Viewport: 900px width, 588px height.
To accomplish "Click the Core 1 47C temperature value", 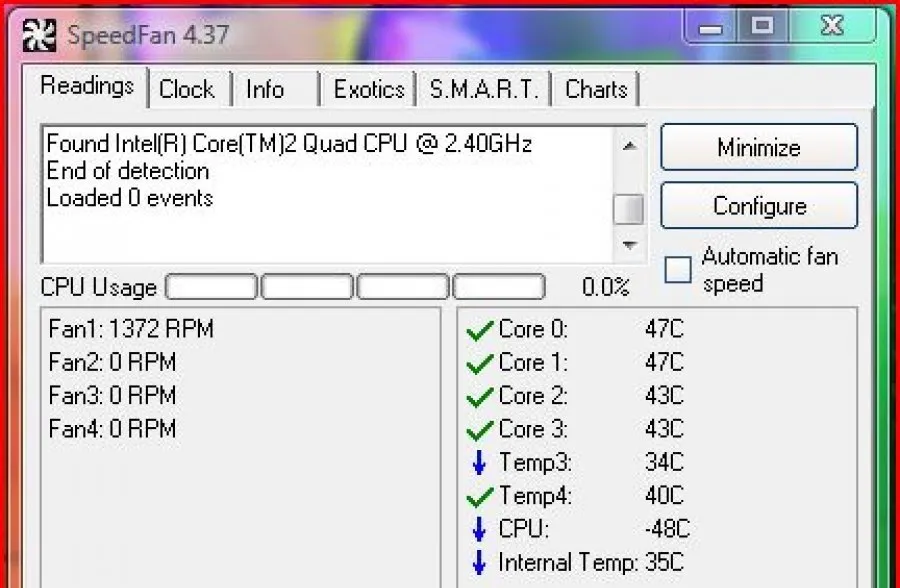I will coord(664,363).
